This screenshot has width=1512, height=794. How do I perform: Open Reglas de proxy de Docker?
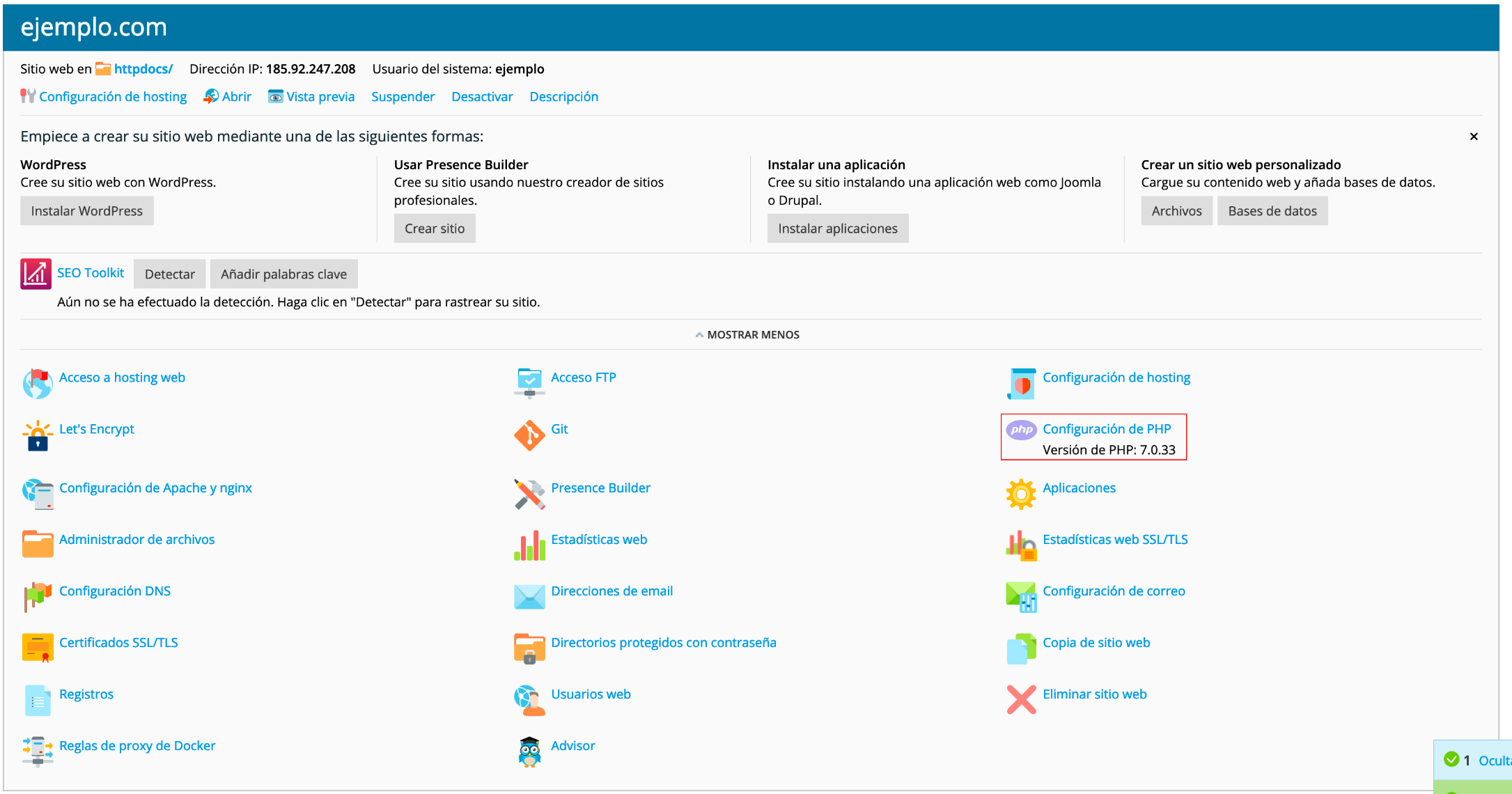(137, 746)
